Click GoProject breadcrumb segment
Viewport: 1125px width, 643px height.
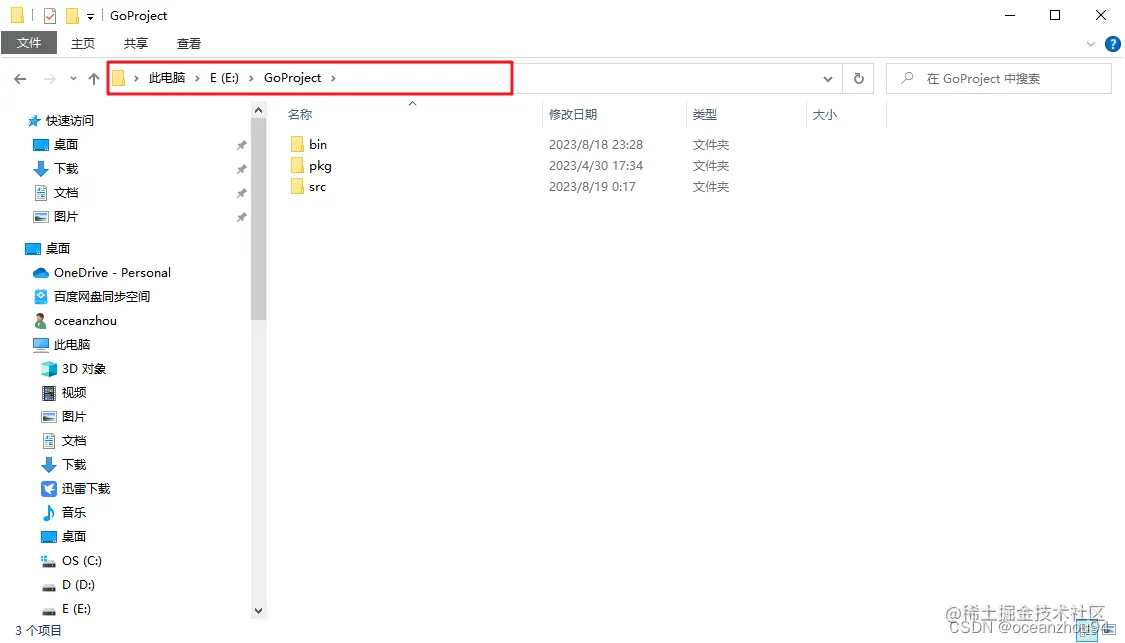(293, 78)
